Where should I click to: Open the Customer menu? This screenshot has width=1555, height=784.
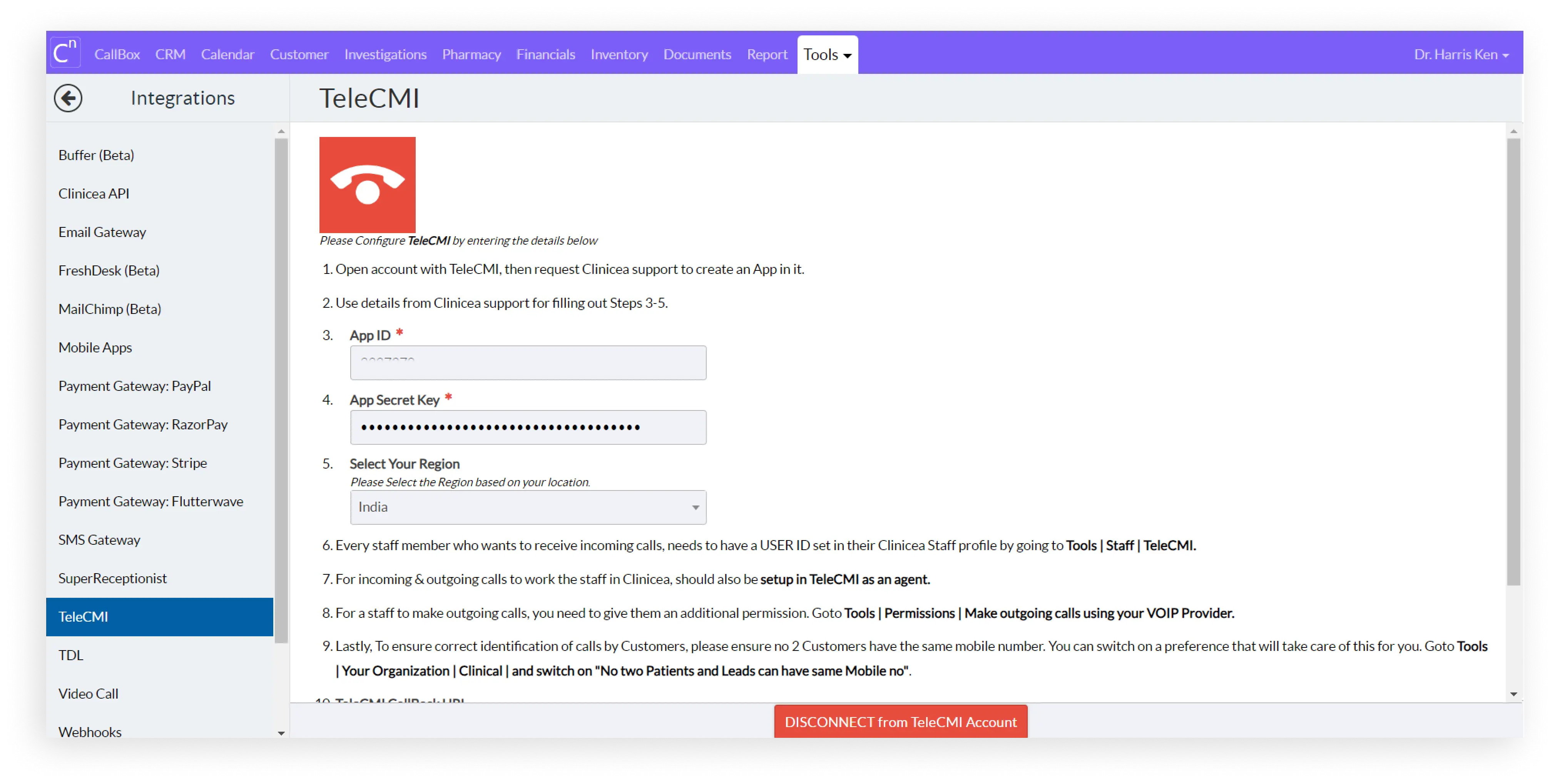tap(299, 54)
